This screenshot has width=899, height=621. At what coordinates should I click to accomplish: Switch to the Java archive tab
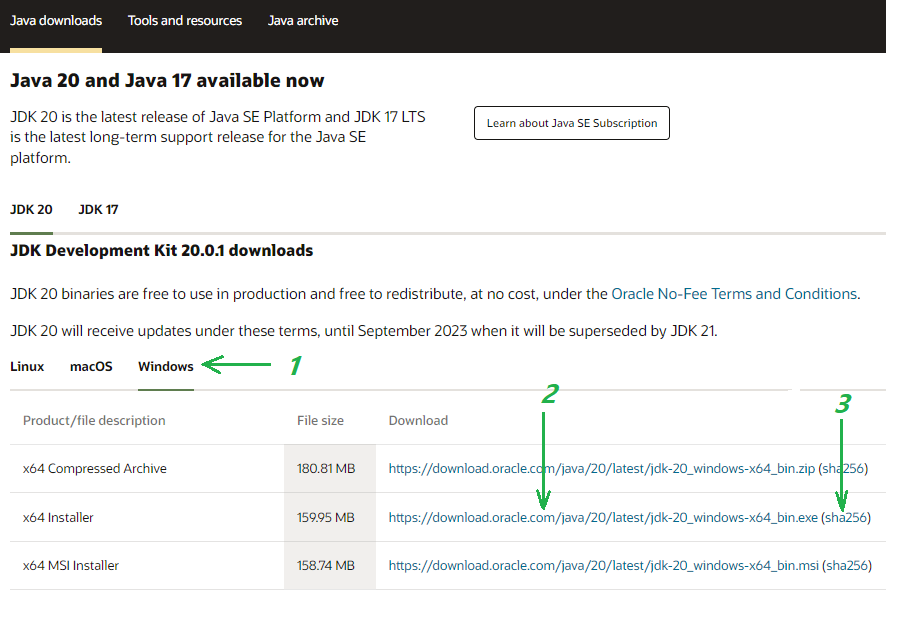point(303,21)
